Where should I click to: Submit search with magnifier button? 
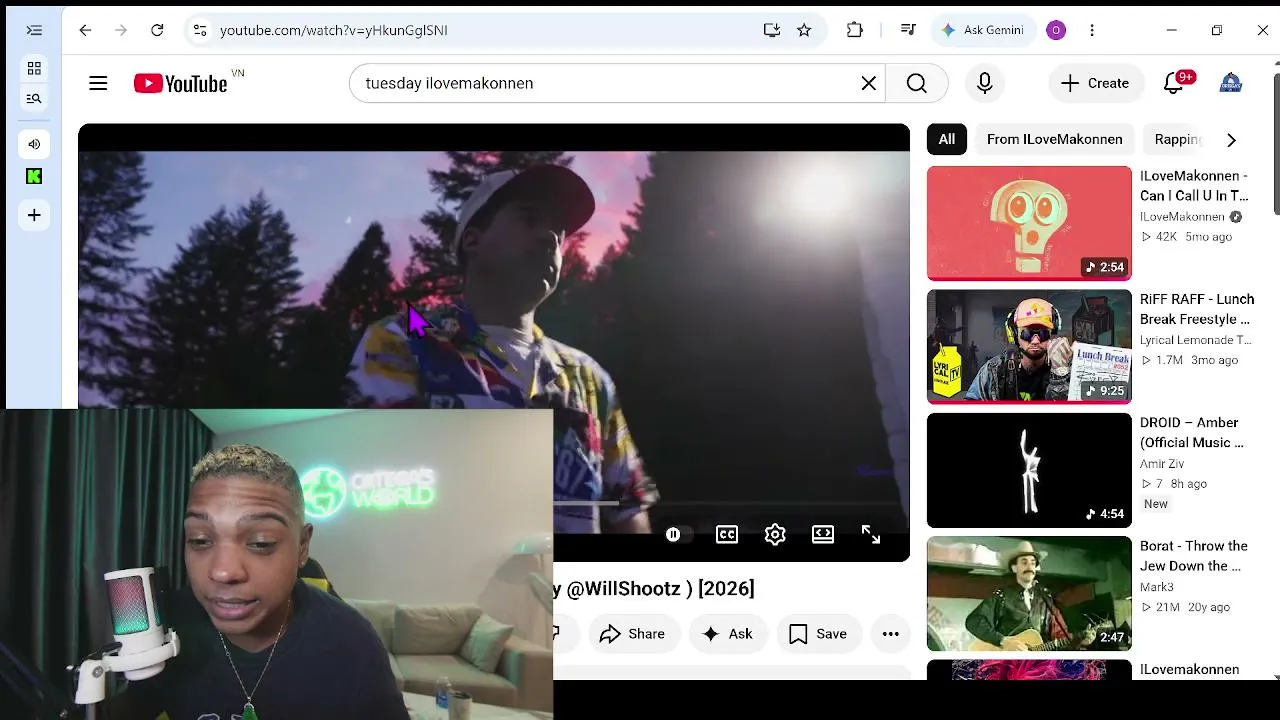tap(917, 83)
